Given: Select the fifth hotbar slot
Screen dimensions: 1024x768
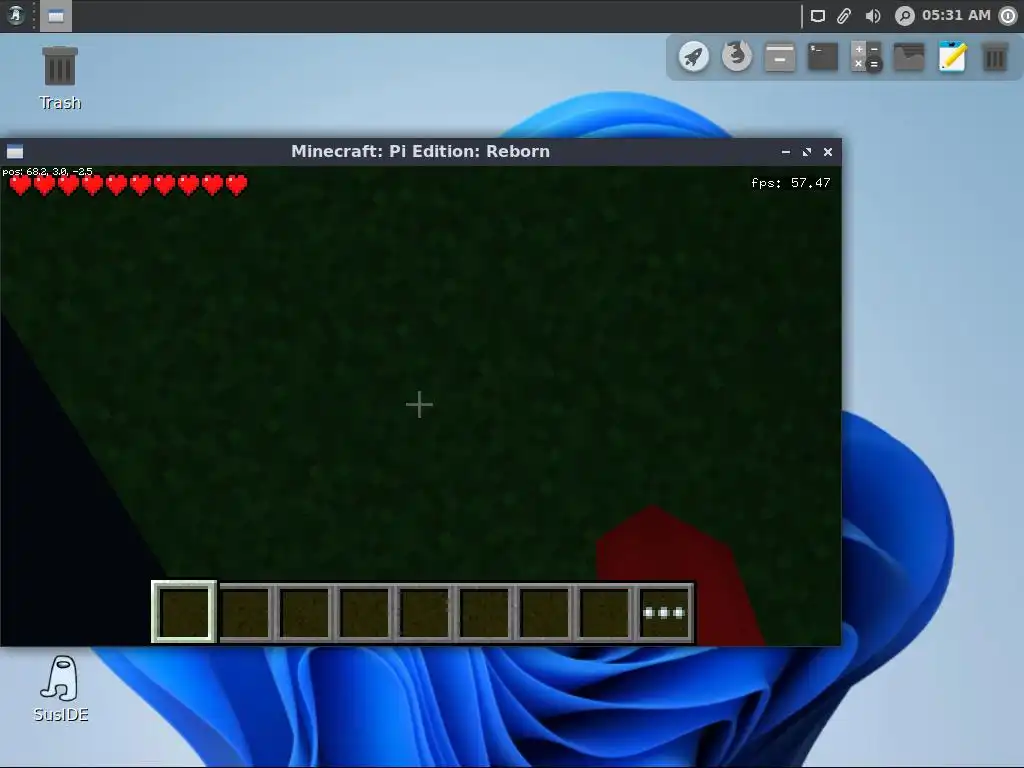Looking at the screenshot, I should pos(424,613).
